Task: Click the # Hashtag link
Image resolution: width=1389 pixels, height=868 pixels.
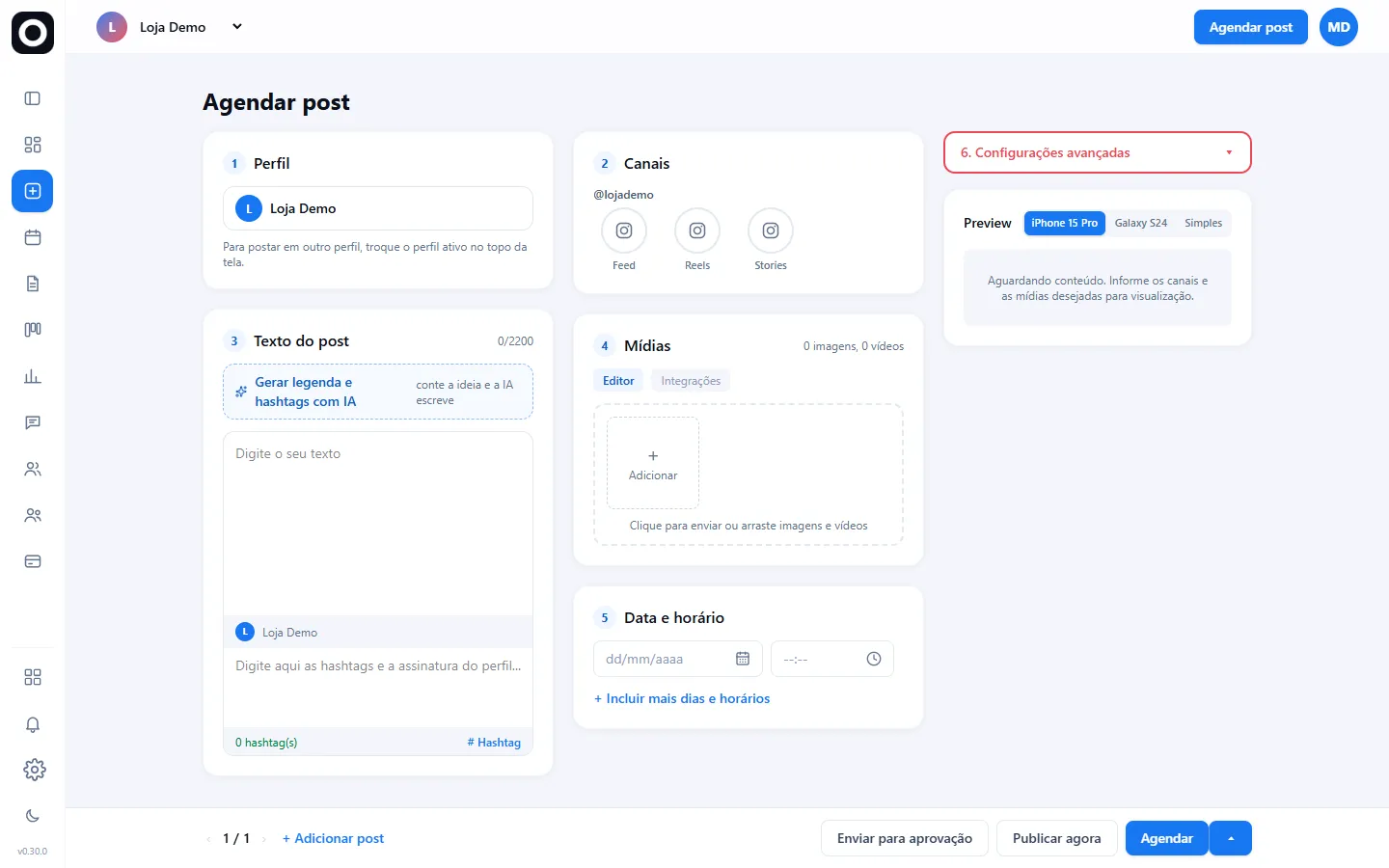Action: (494, 743)
